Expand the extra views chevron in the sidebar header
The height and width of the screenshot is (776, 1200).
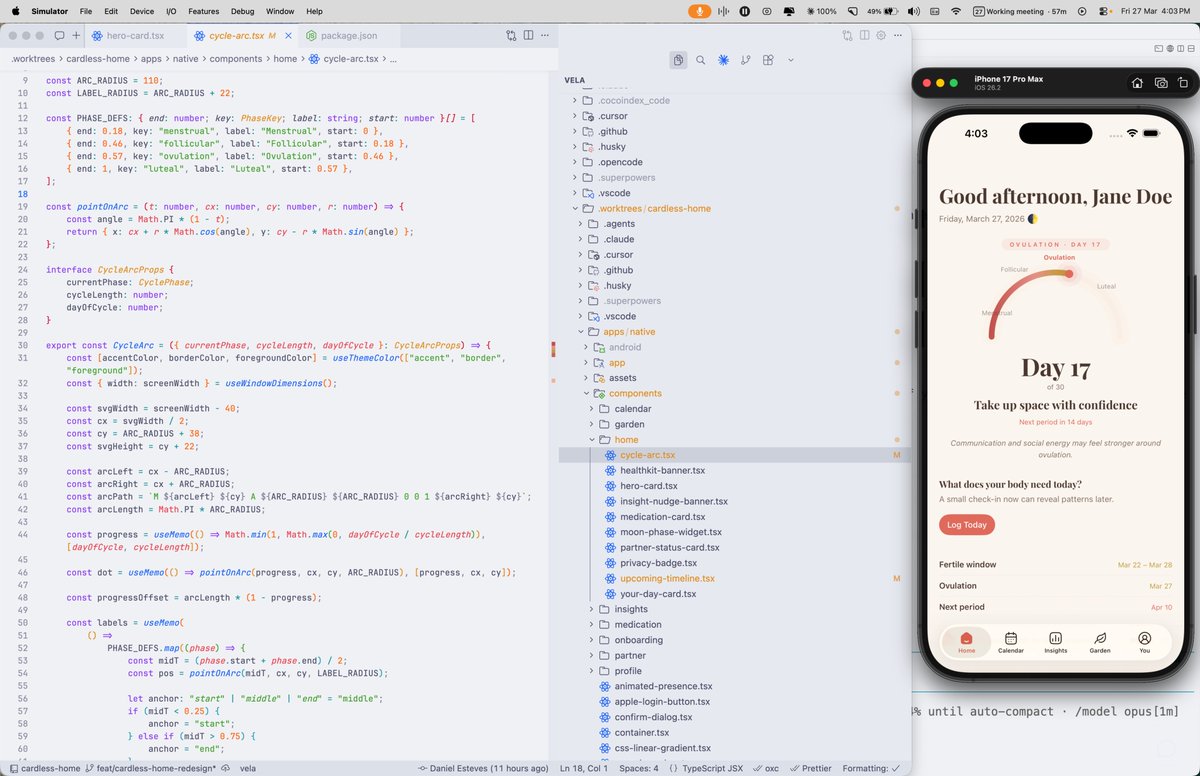791,60
